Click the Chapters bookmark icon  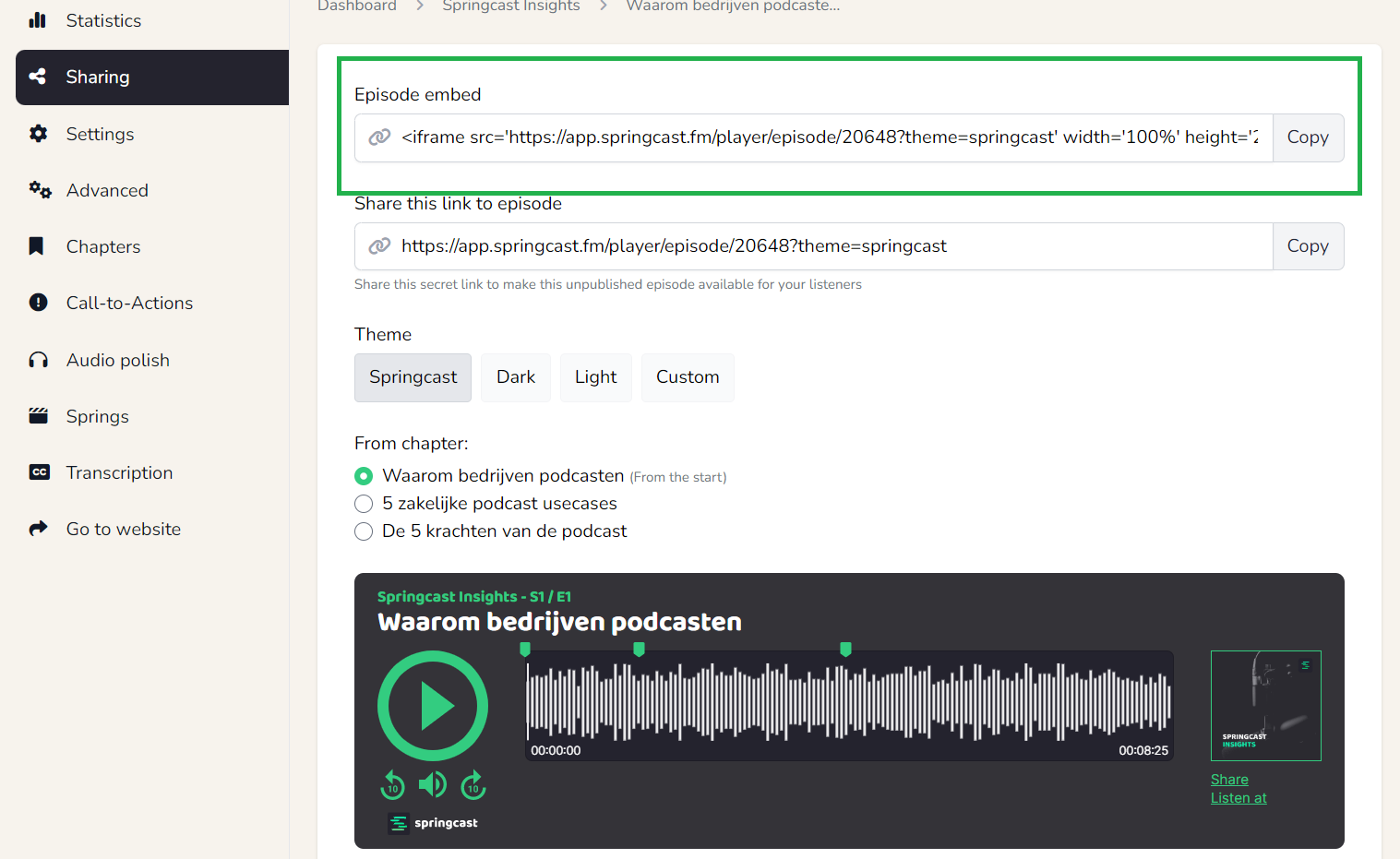click(37, 246)
